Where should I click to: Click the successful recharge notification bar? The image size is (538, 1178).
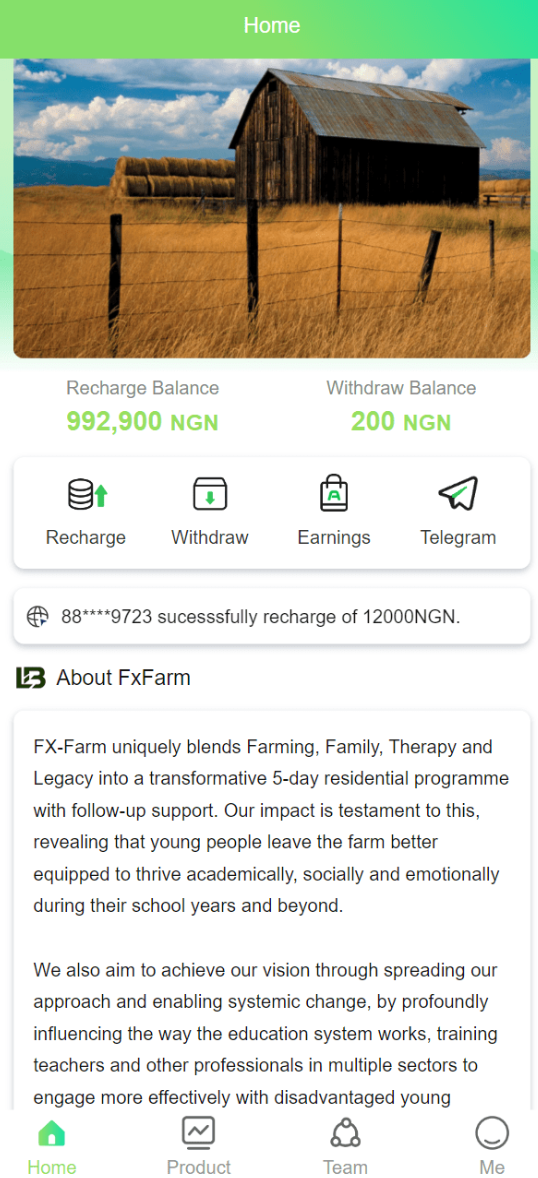[272, 617]
